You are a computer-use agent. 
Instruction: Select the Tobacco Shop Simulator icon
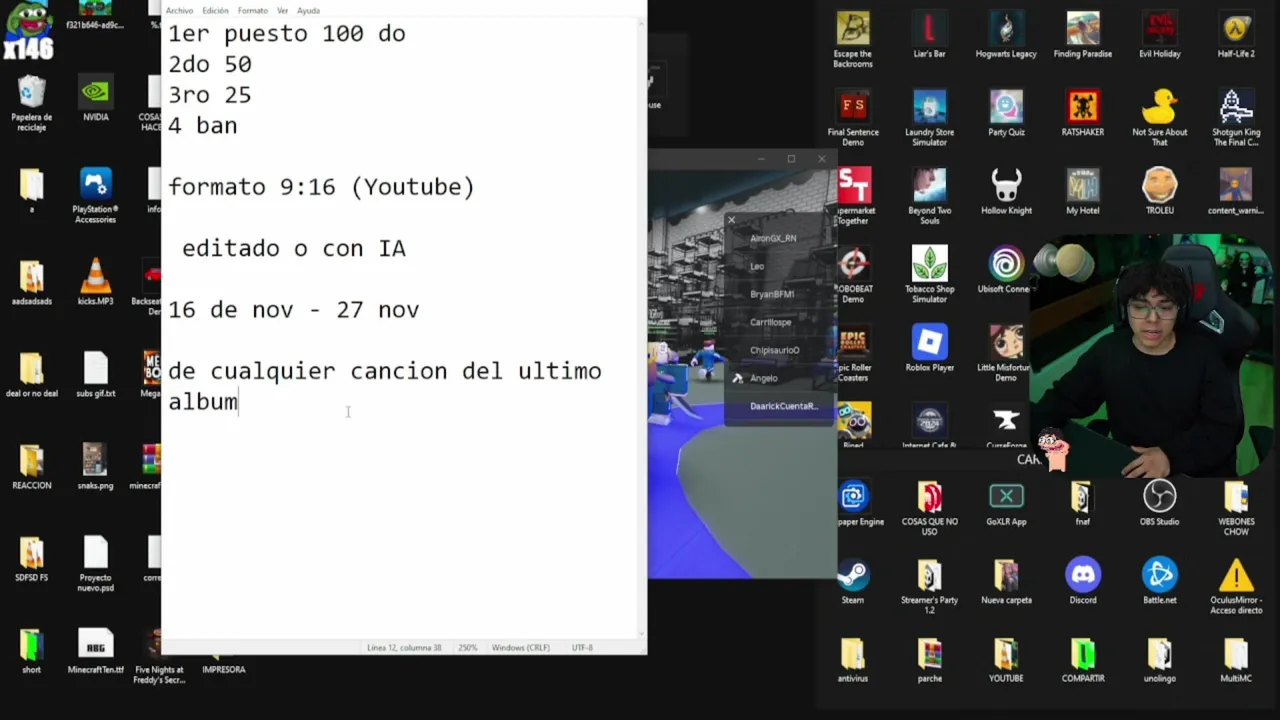930,275
